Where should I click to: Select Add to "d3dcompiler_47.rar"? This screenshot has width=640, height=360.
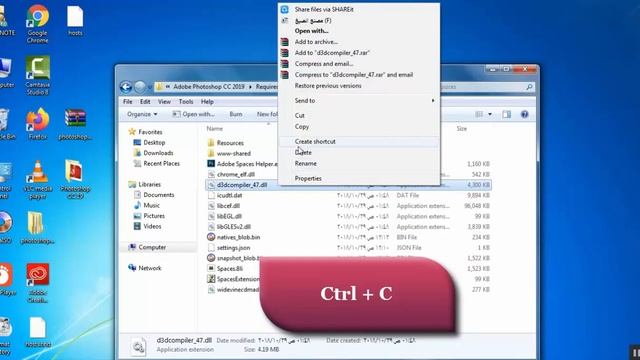coord(332,53)
